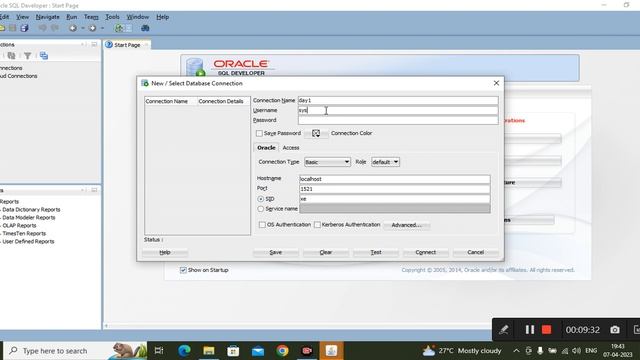Image resolution: width=640 pixels, height=360 pixels.
Task: Open Microsoft Edge from the taskbar
Action: (184, 351)
